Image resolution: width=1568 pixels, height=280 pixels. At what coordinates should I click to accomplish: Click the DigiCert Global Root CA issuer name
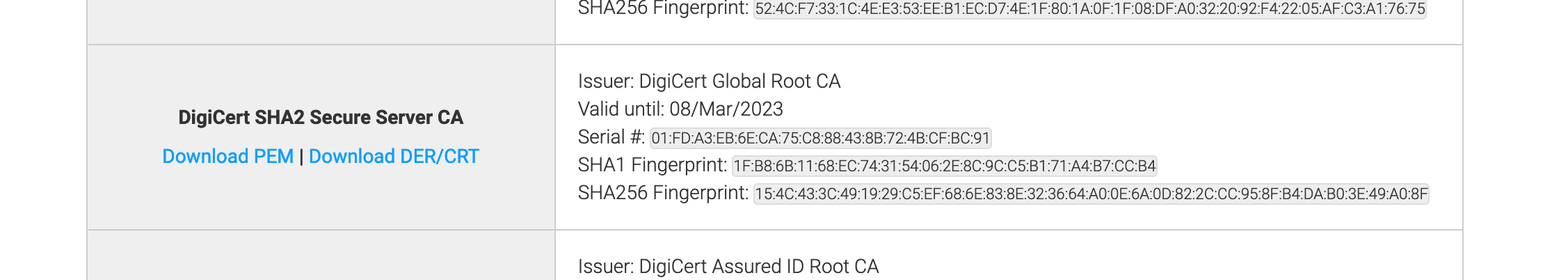click(739, 81)
